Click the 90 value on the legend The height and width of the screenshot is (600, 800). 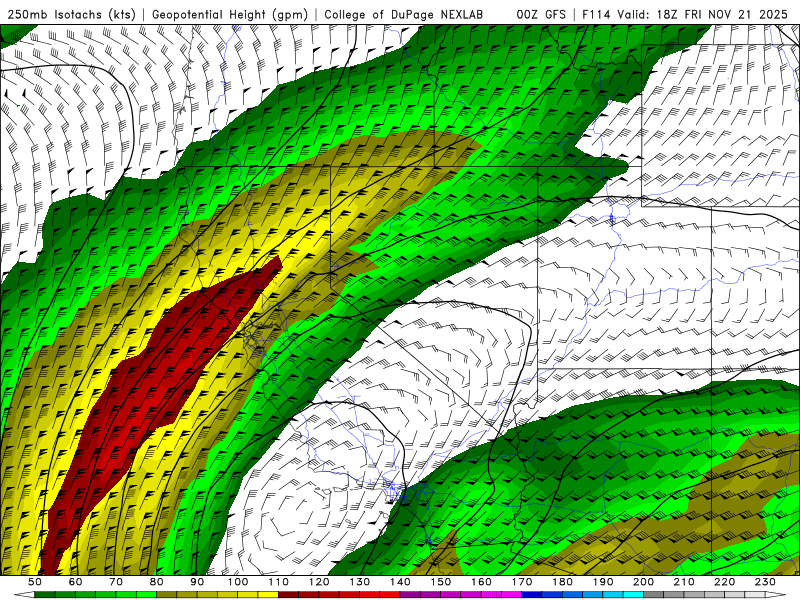[197, 582]
